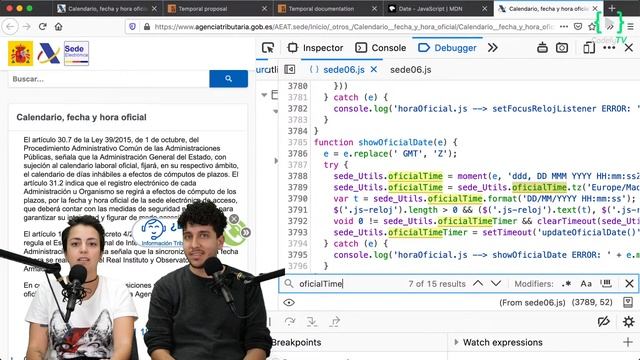Click the blue search magnifier button
640x360 pixels.
[229, 79]
